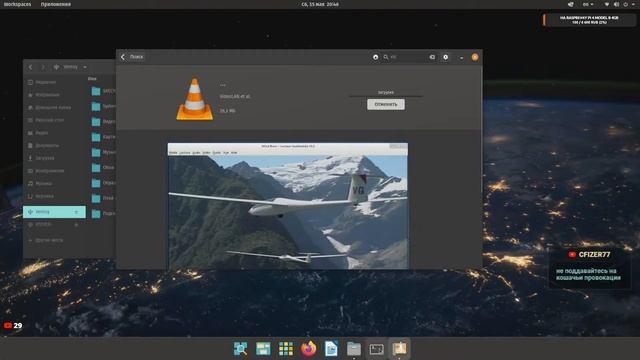Launch LibreOffice Writer from the dock
Viewport: 640px width, 360px height.
coord(331,349)
